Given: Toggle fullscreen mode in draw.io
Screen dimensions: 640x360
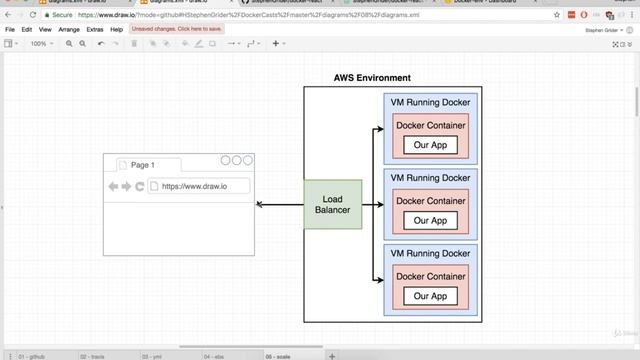Looking at the screenshot, I should click(615, 44).
